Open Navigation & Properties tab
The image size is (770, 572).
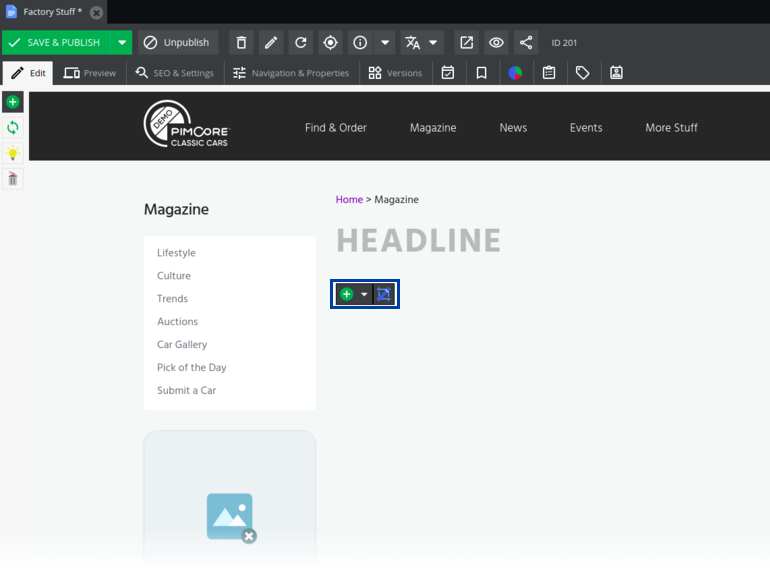point(291,73)
